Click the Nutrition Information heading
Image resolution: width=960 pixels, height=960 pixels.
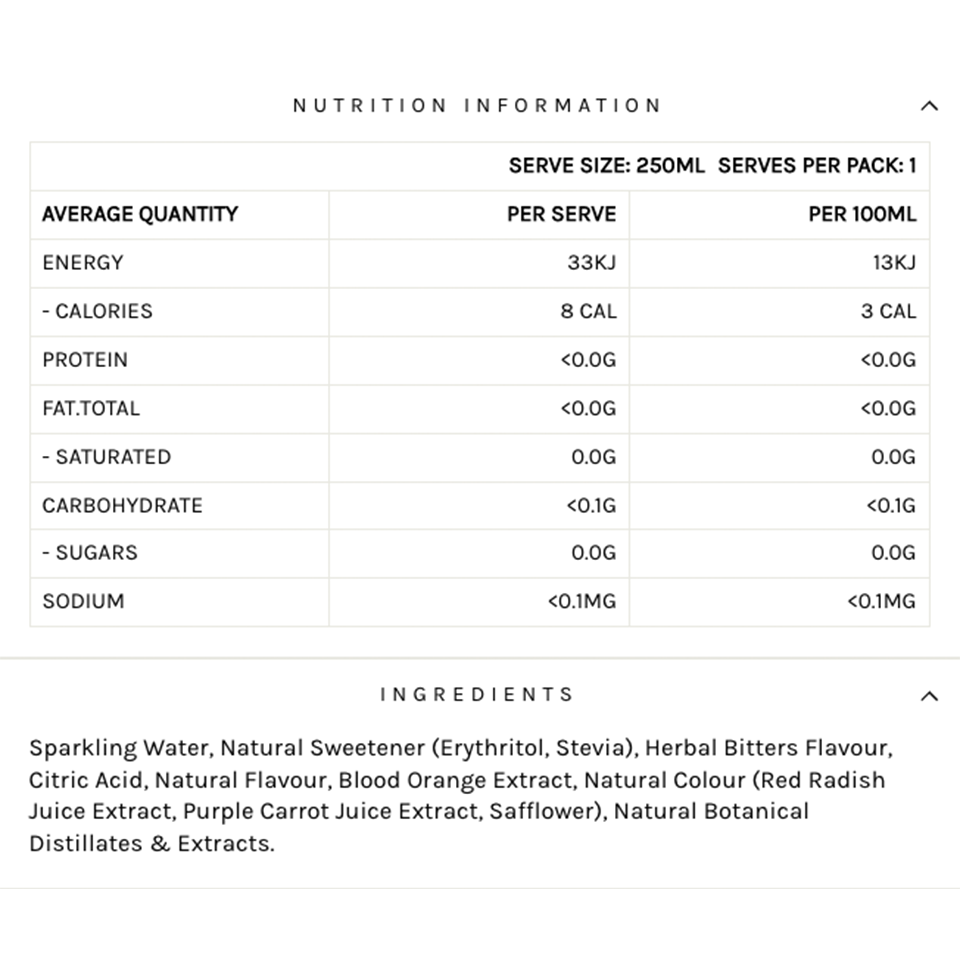click(x=477, y=106)
